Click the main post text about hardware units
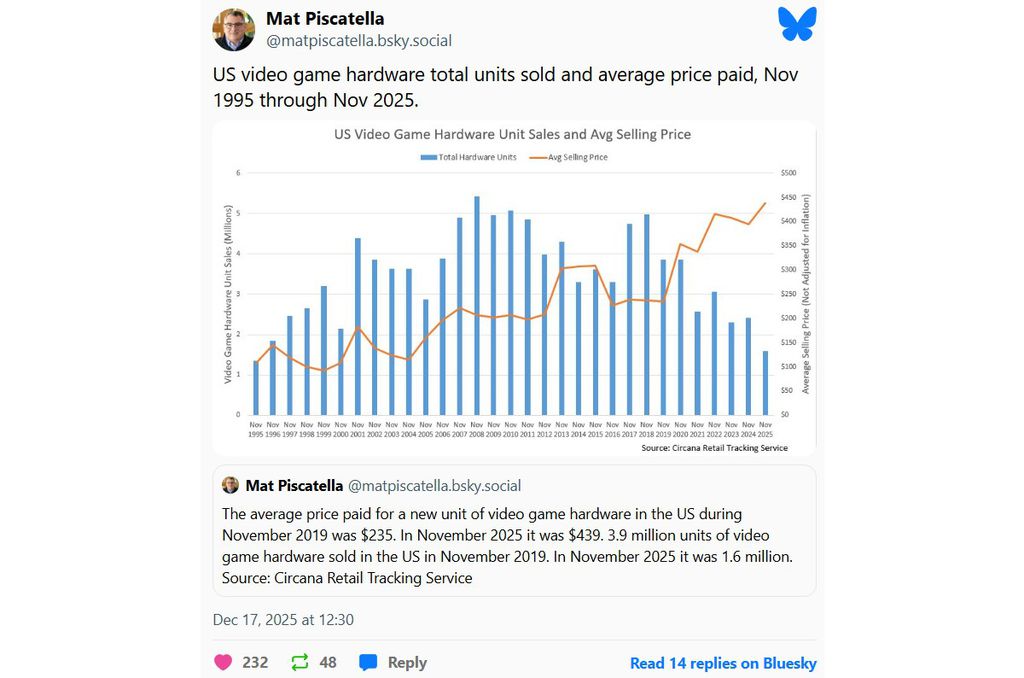 pyautogui.click(x=490, y=88)
